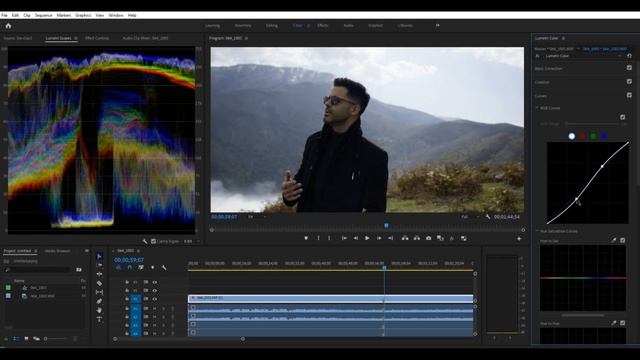
Task: Open scopes bit-depth dropdown
Action: coord(191,241)
